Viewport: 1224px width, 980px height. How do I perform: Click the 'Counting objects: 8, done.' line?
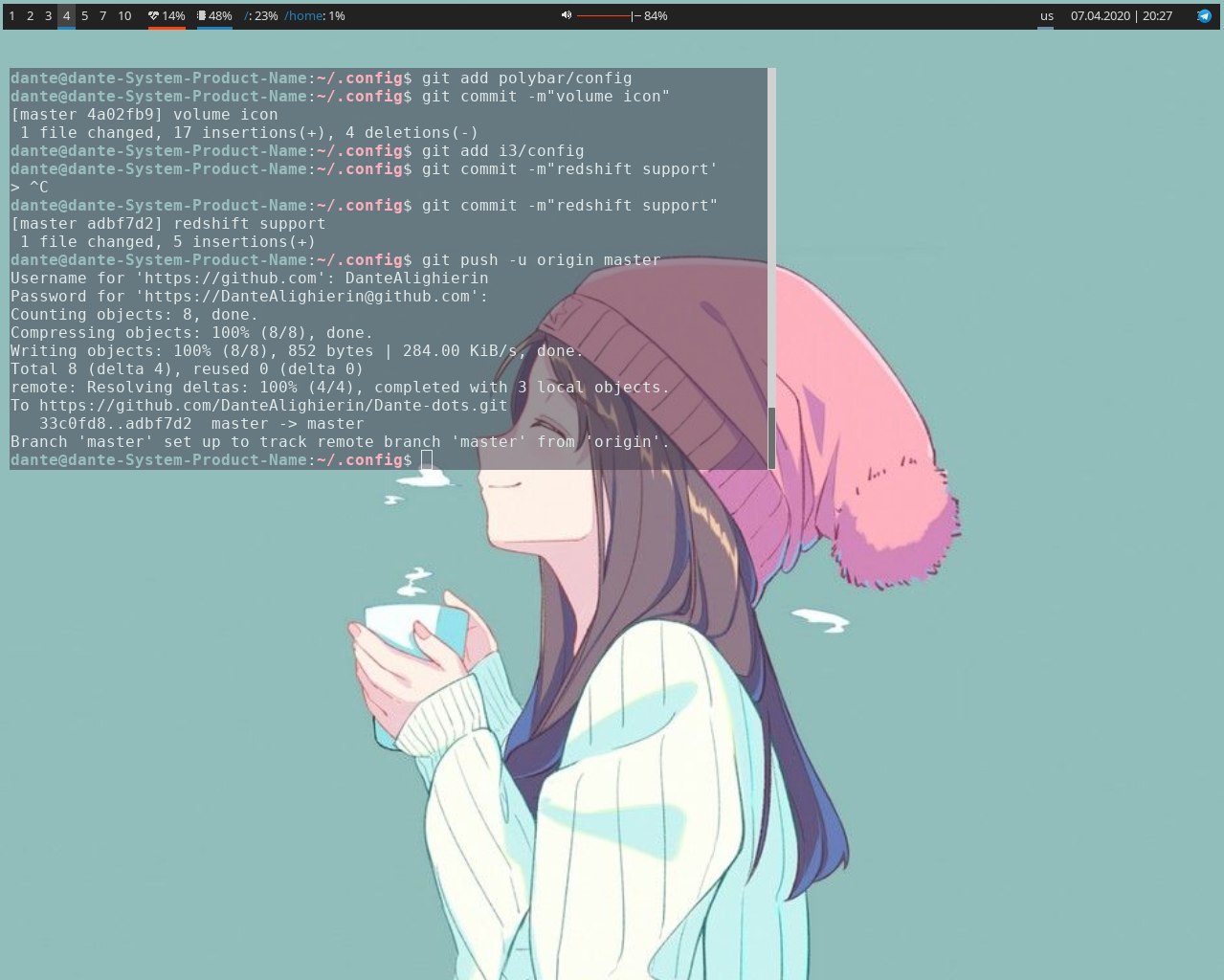tap(135, 315)
